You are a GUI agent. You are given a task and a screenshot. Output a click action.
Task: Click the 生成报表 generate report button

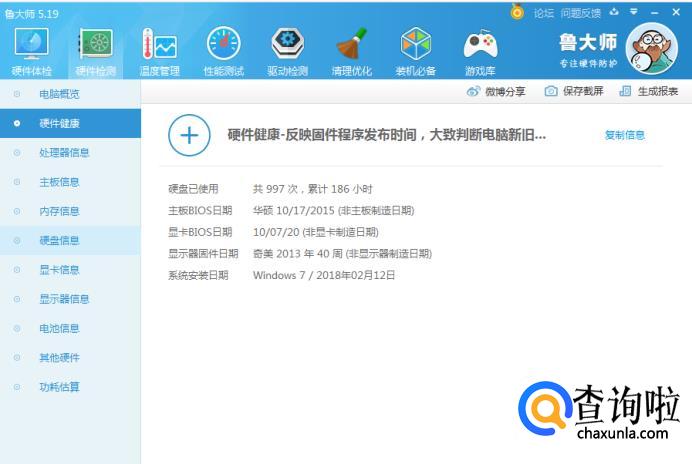point(649,91)
